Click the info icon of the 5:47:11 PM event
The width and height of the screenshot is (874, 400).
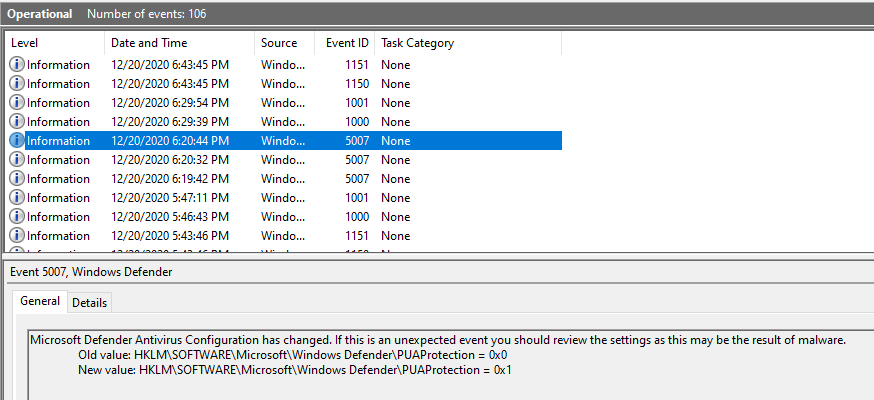[17, 197]
